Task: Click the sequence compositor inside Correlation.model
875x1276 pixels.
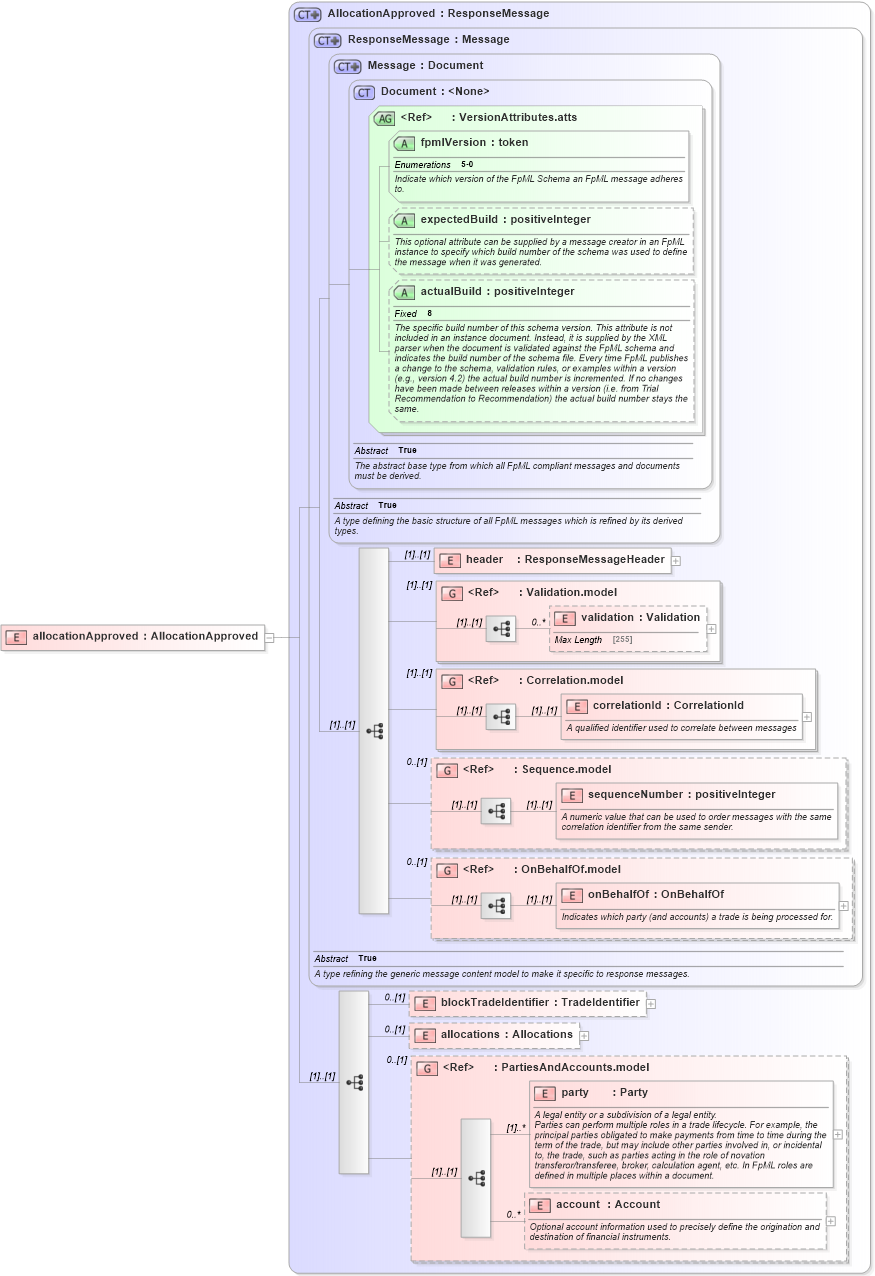Action: click(501, 717)
